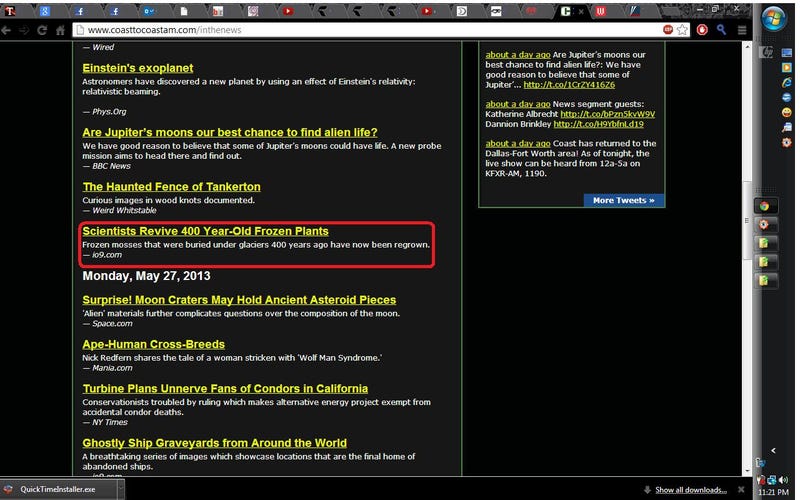
Task: Close the active Coast to Coast tab
Action: 581,11
